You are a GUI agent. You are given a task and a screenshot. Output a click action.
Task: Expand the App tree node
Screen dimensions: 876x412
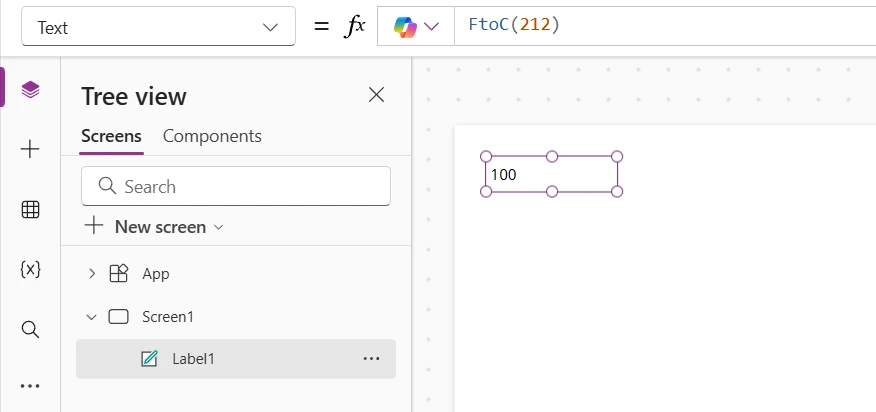tap(92, 273)
